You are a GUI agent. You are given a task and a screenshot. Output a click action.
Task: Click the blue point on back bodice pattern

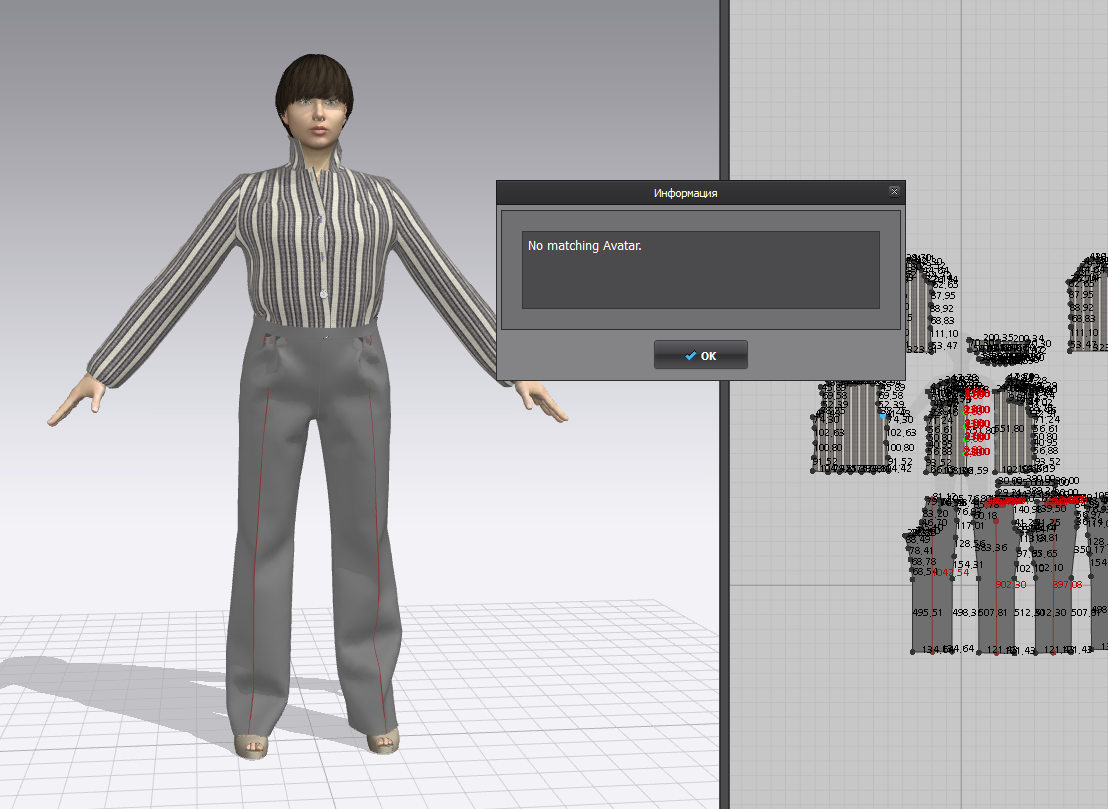883,416
